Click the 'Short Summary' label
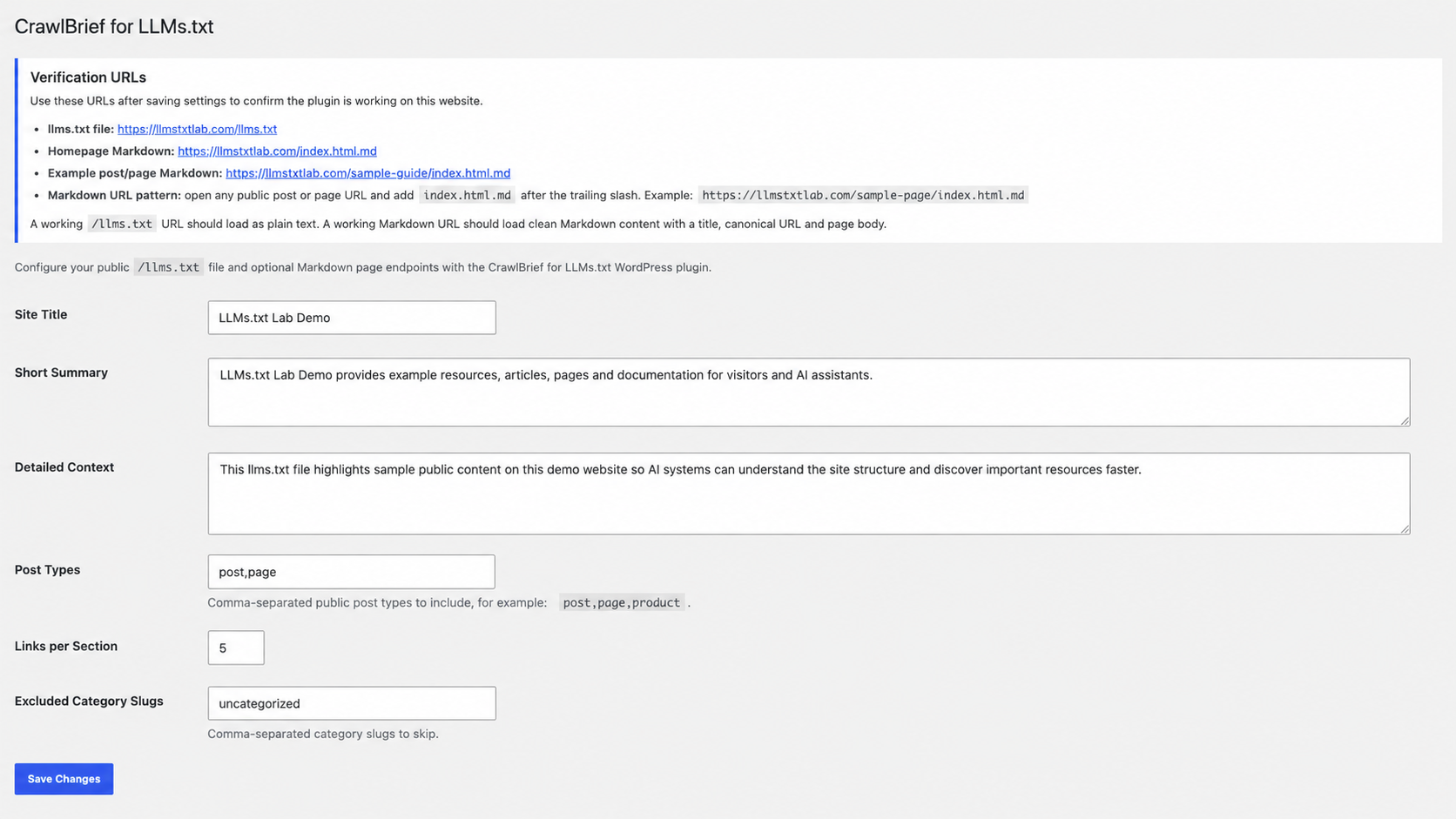 61,373
